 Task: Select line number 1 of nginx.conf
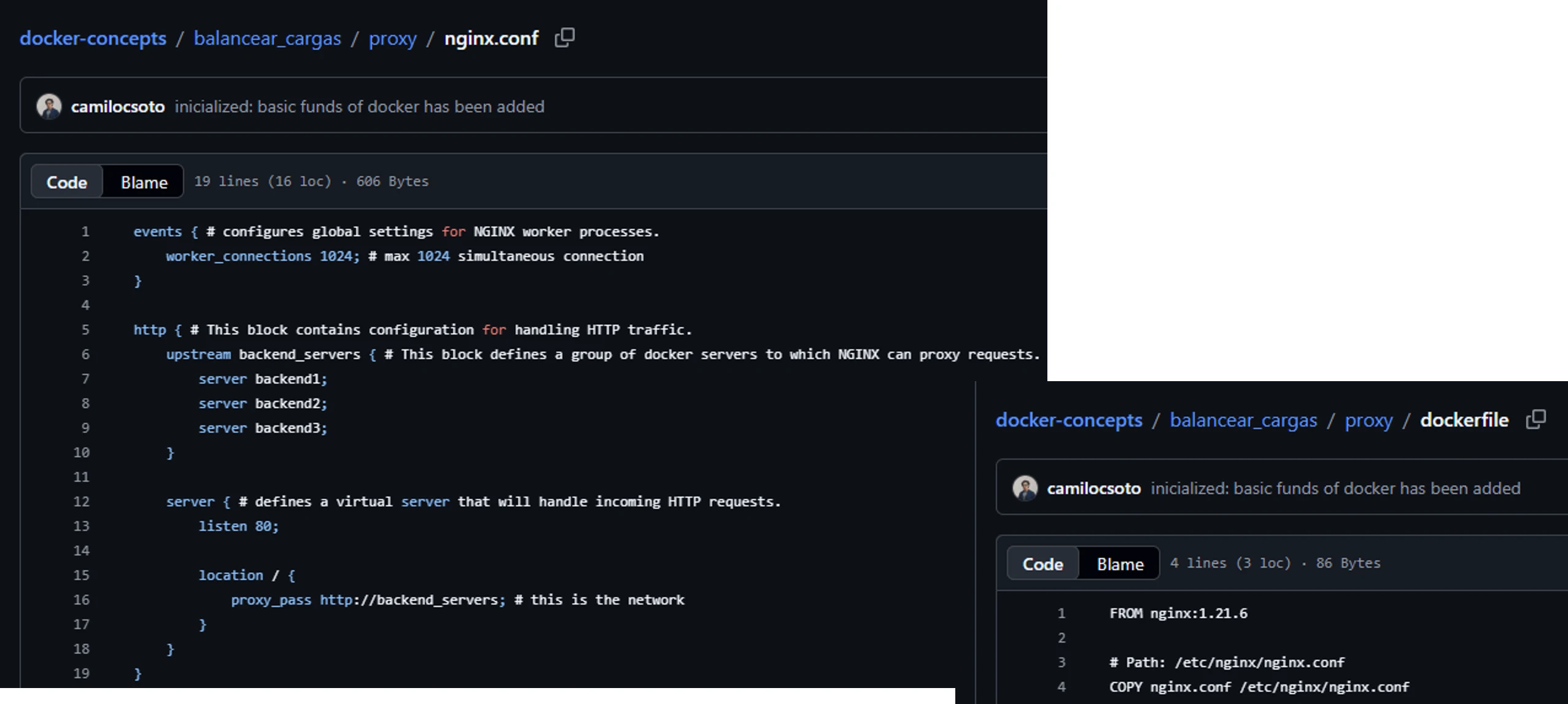click(85, 231)
